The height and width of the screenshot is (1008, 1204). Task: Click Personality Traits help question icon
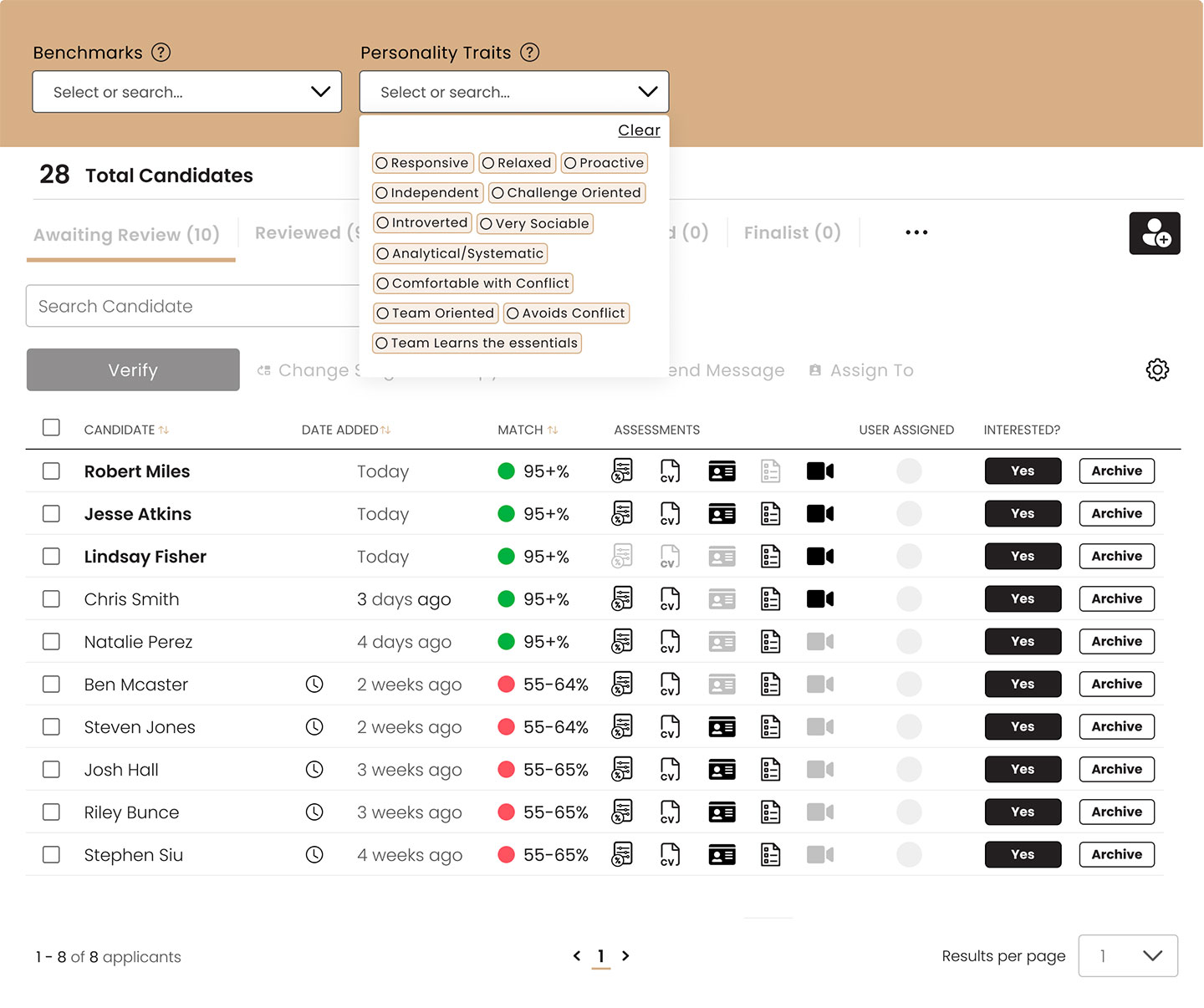pos(529,53)
